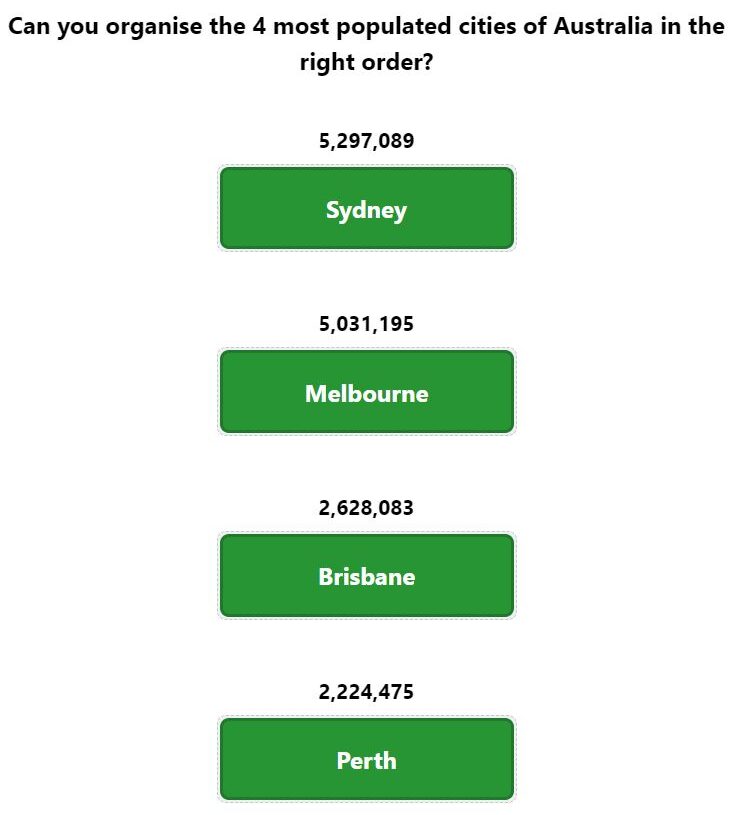Select the city card under 5,031,195

367,391
